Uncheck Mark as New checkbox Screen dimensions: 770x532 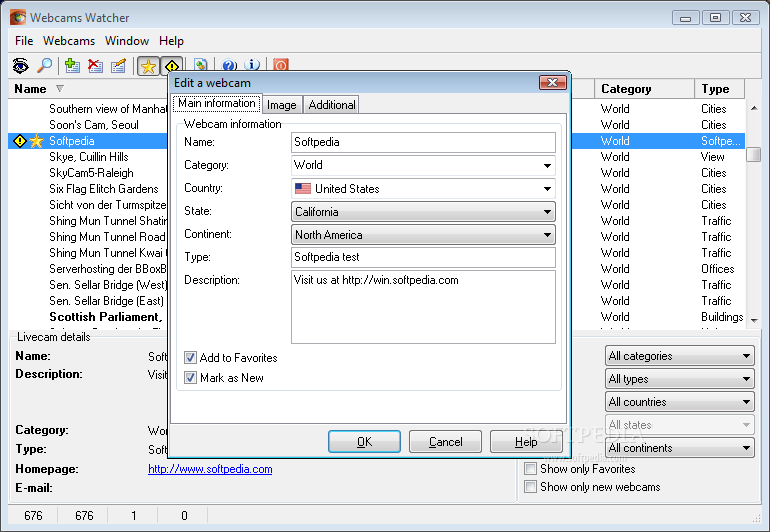(x=191, y=378)
